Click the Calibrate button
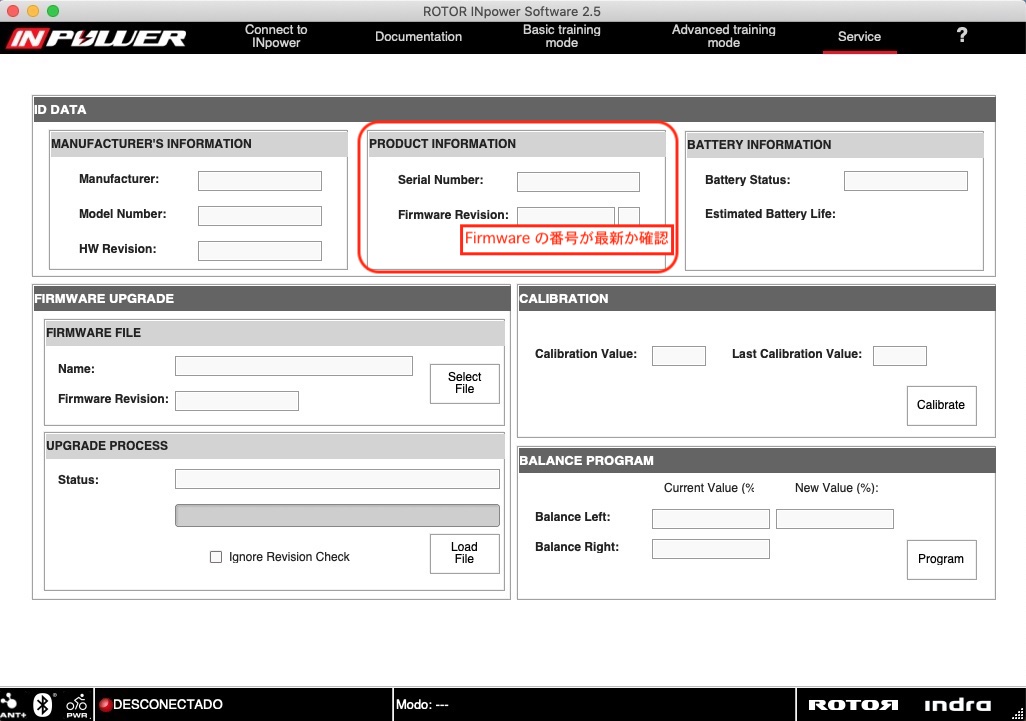Viewport: 1026px width, 721px height. (941, 405)
